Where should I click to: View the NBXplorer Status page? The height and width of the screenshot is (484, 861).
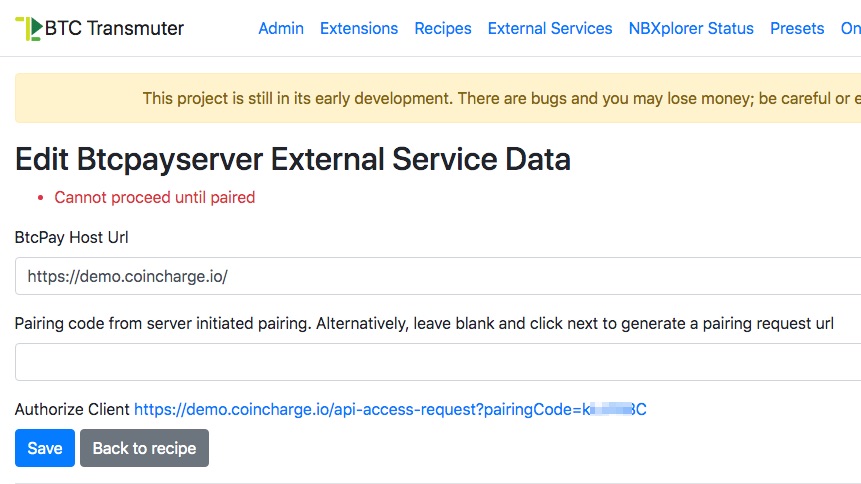coord(691,29)
